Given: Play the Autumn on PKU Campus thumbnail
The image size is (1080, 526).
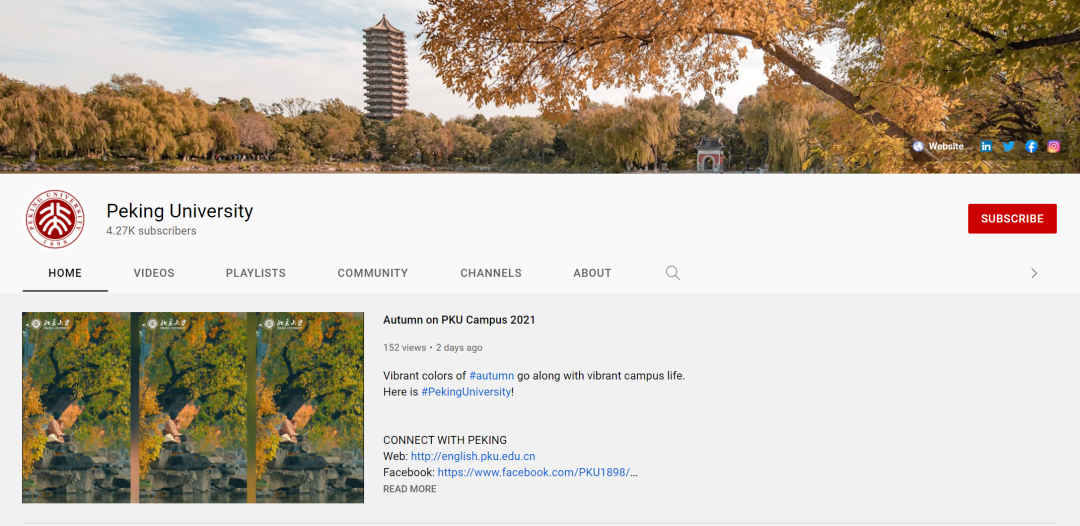Looking at the screenshot, I should click(193, 408).
